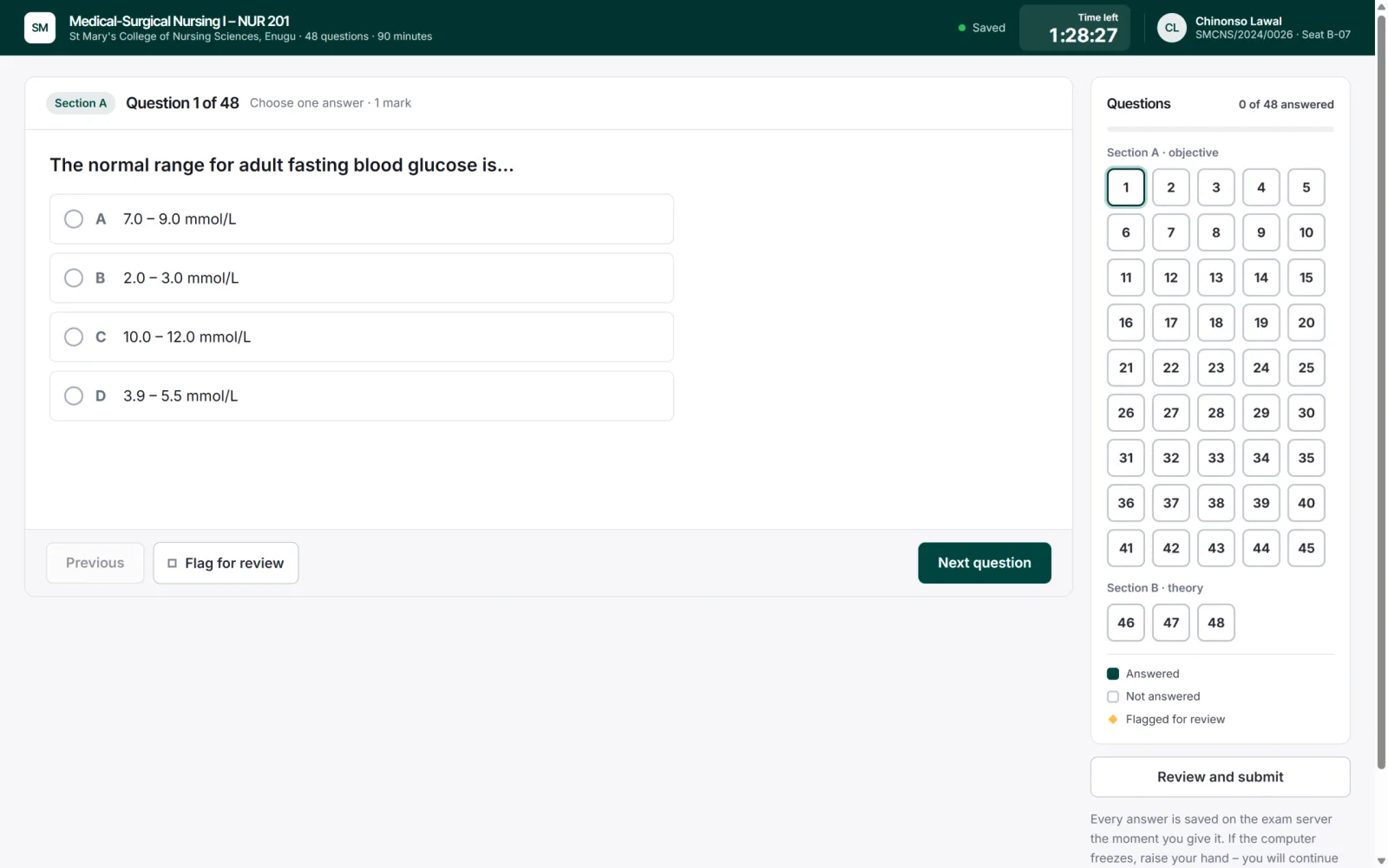Flag this question for review
1388x868 pixels.
point(226,563)
